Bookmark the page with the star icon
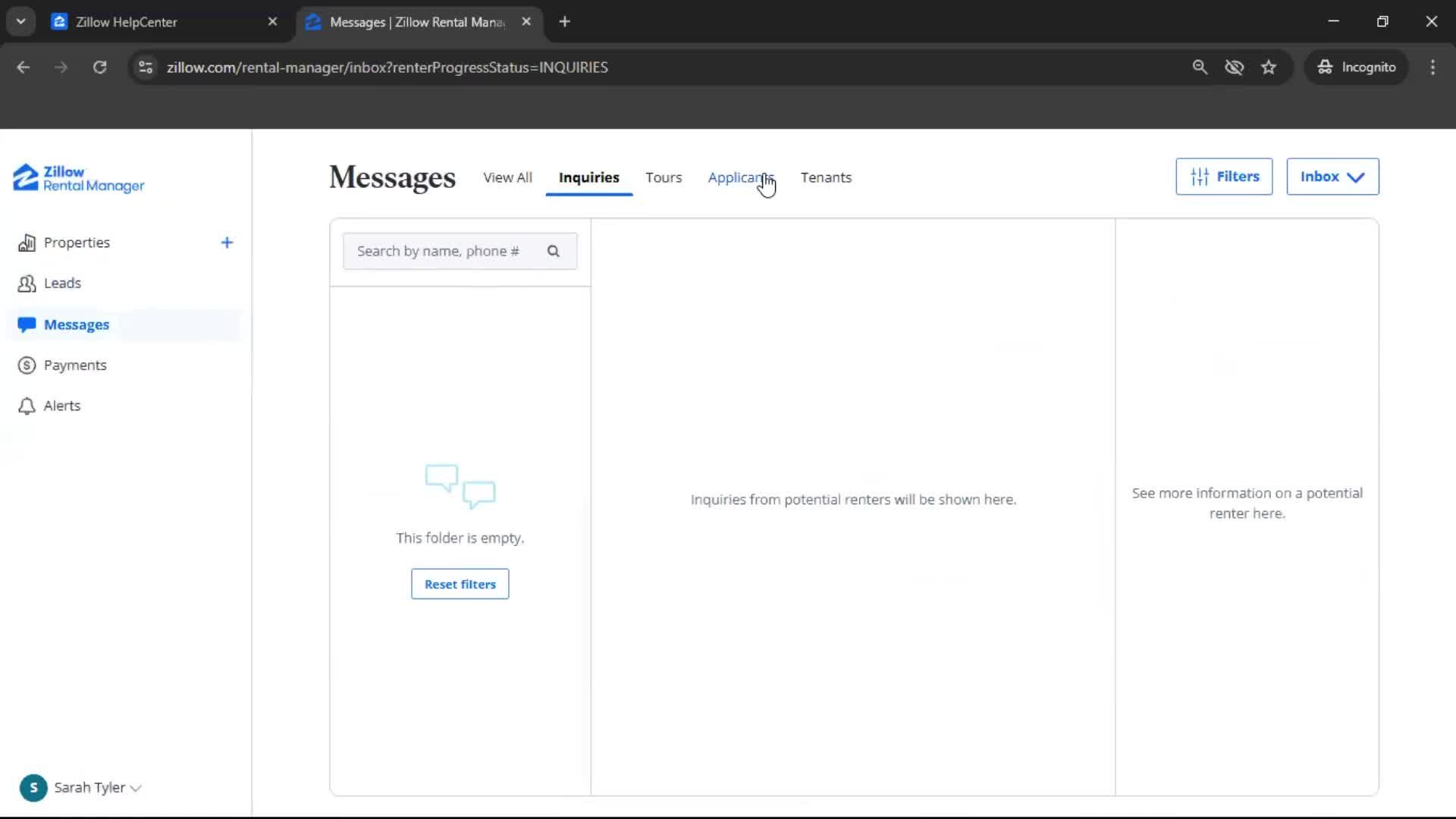Screen dimensions: 1456x819 (1269, 67)
